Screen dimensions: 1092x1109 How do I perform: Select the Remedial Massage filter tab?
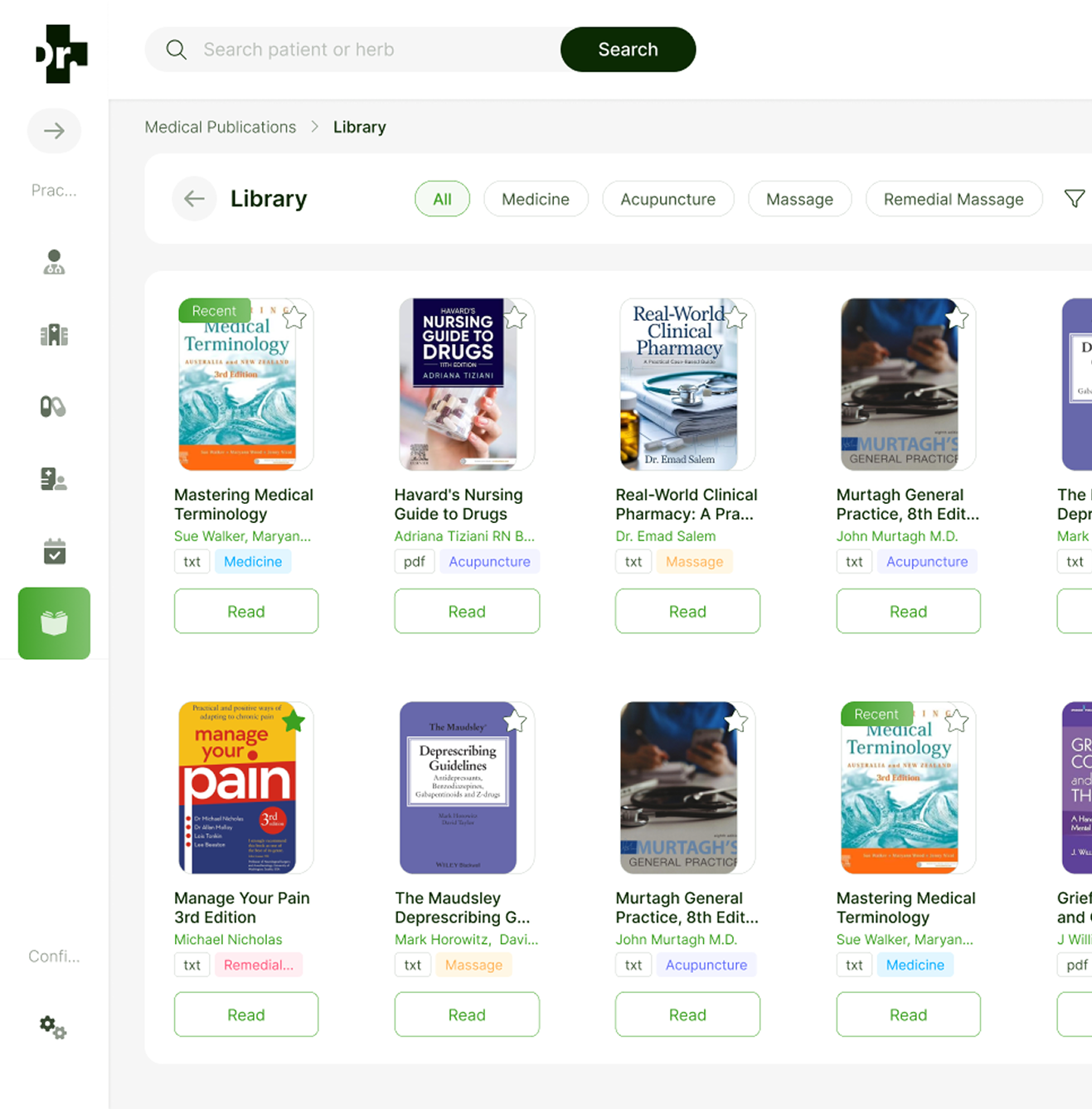point(954,199)
